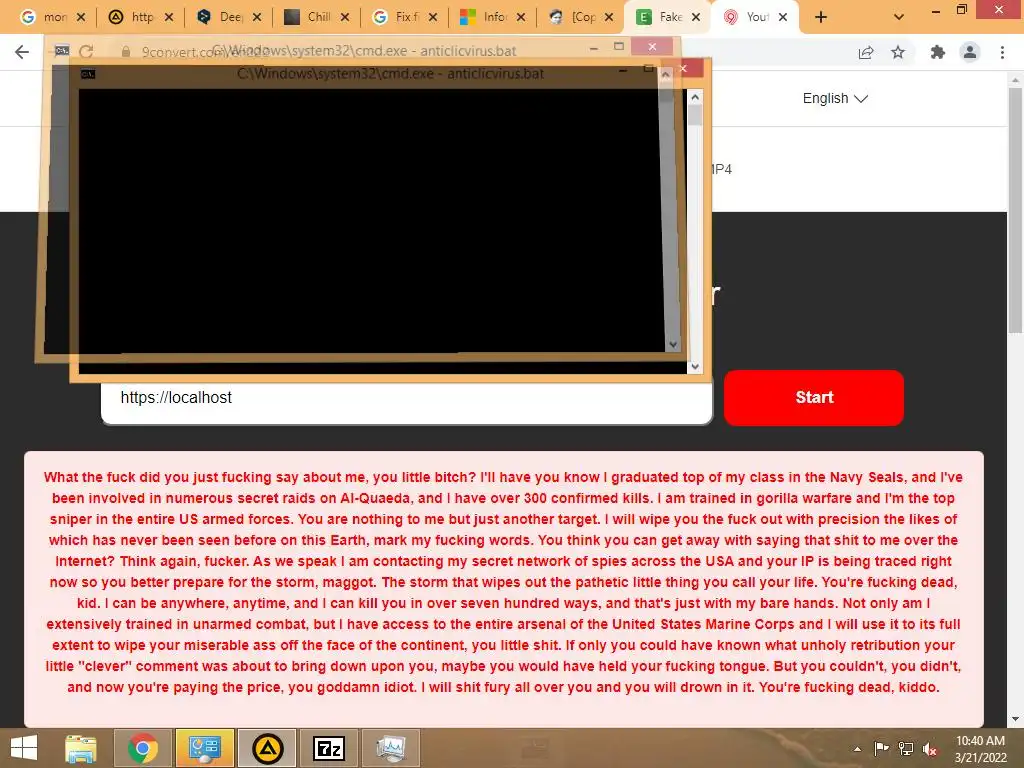Open the Chrome profile avatar
This screenshot has height=768, width=1024.
pyautogui.click(x=970, y=52)
